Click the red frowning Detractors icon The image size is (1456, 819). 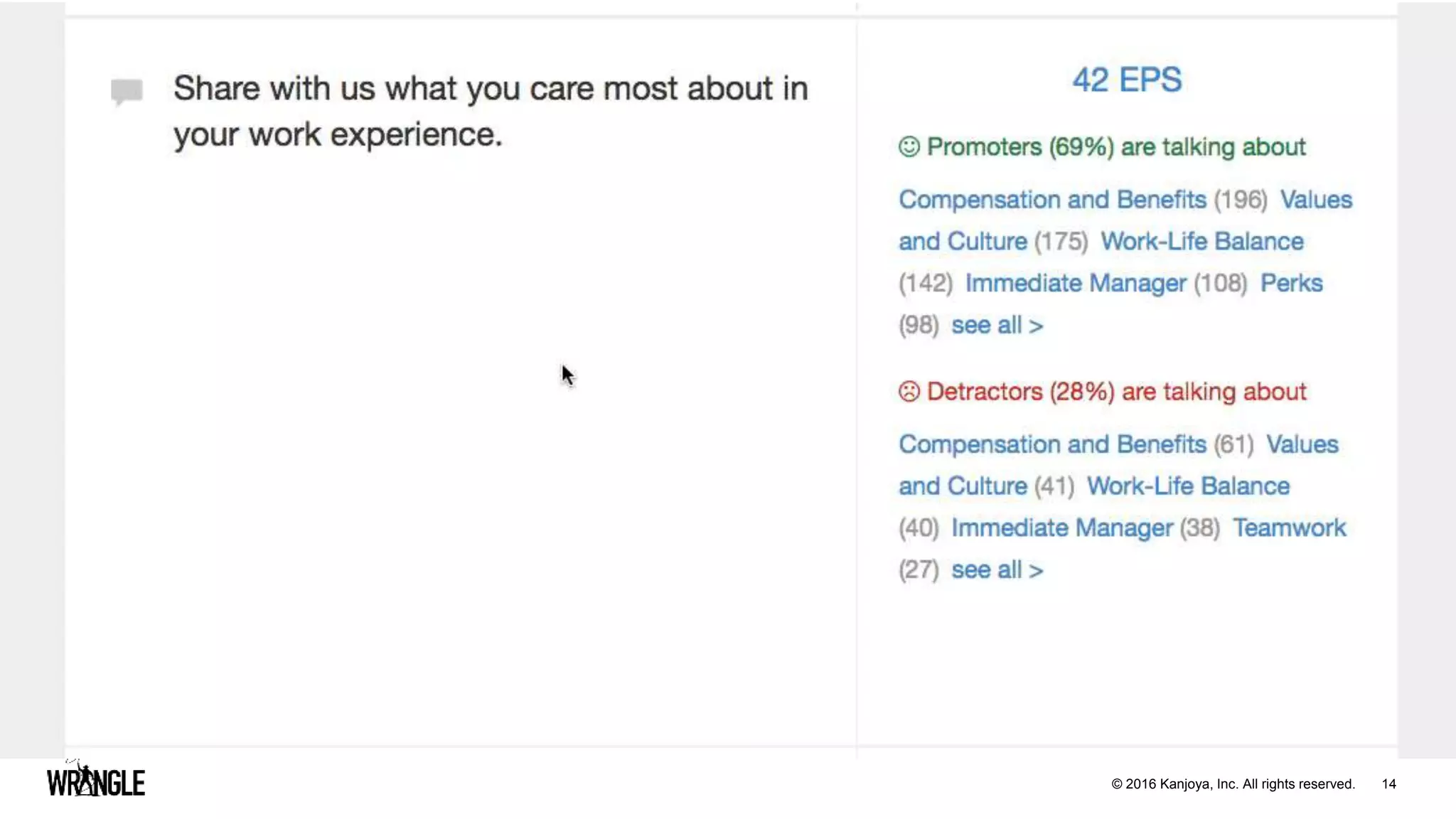tap(909, 391)
